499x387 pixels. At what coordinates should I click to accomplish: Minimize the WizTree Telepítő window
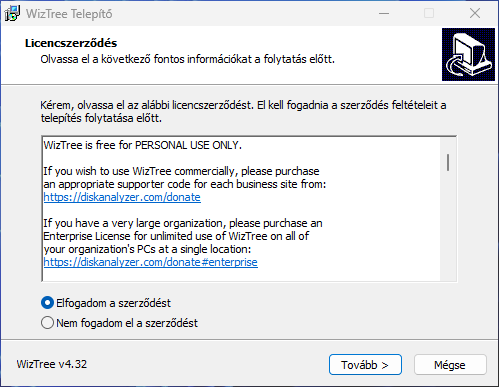384,13
